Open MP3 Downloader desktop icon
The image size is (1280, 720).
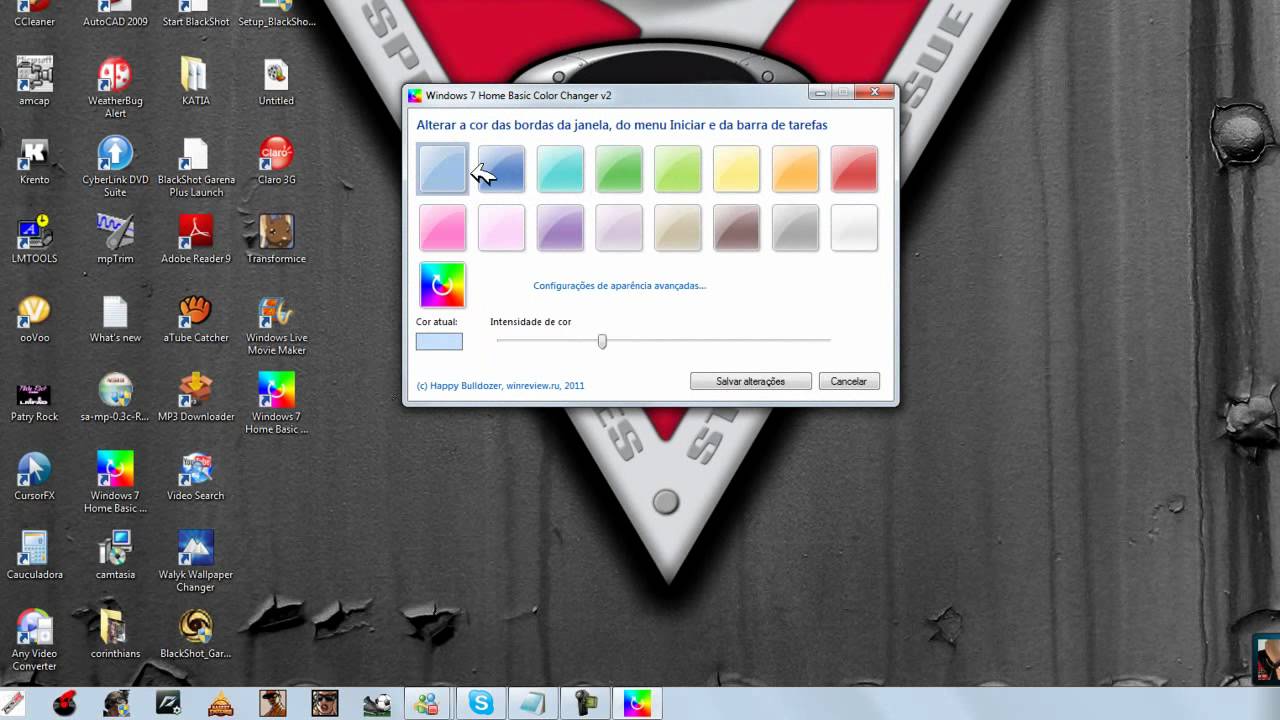click(x=195, y=397)
